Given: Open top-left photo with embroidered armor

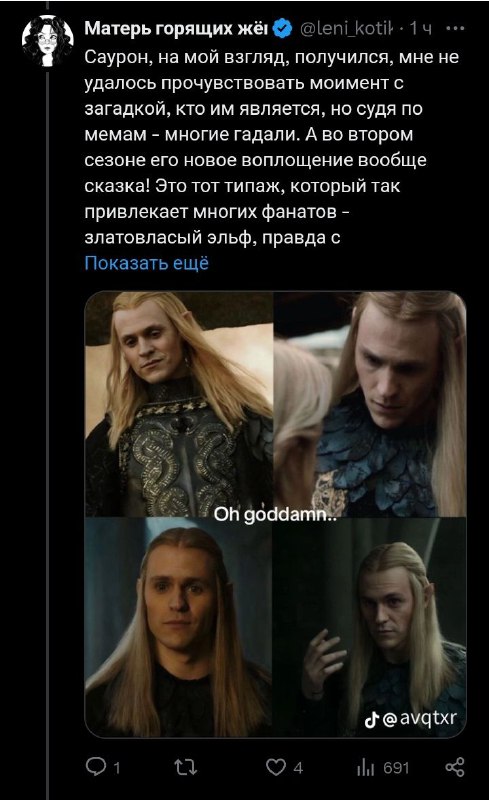Looking at the screenshot, I should click(x=179, y=404).
